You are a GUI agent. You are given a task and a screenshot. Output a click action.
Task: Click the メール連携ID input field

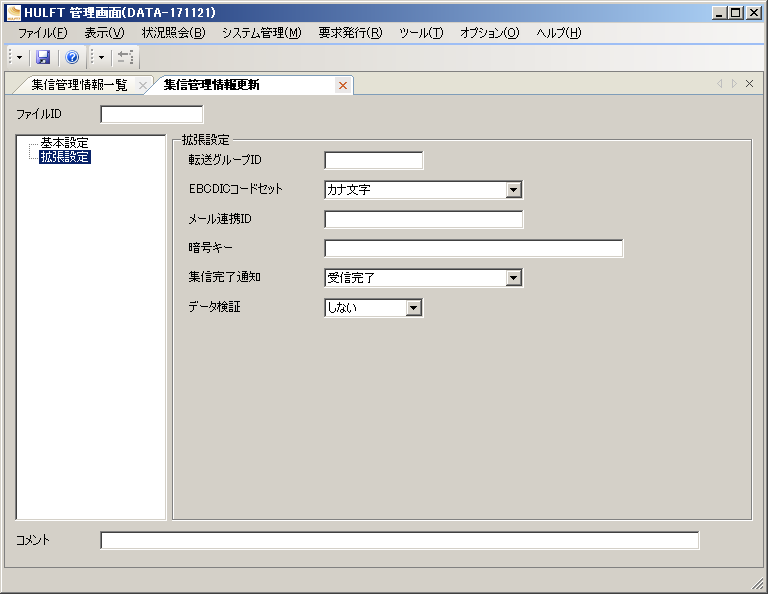424,219
